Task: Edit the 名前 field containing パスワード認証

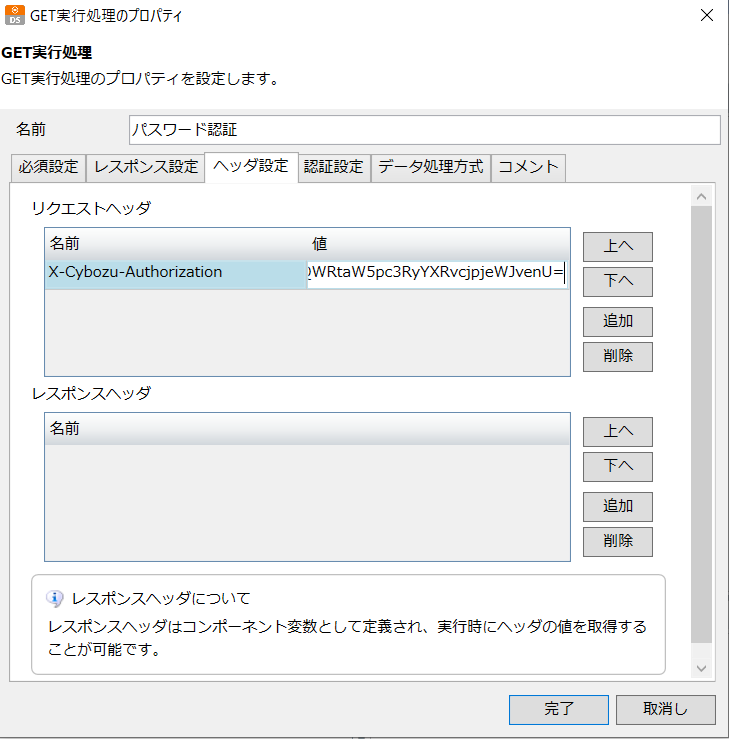Action: pos(425,130)
